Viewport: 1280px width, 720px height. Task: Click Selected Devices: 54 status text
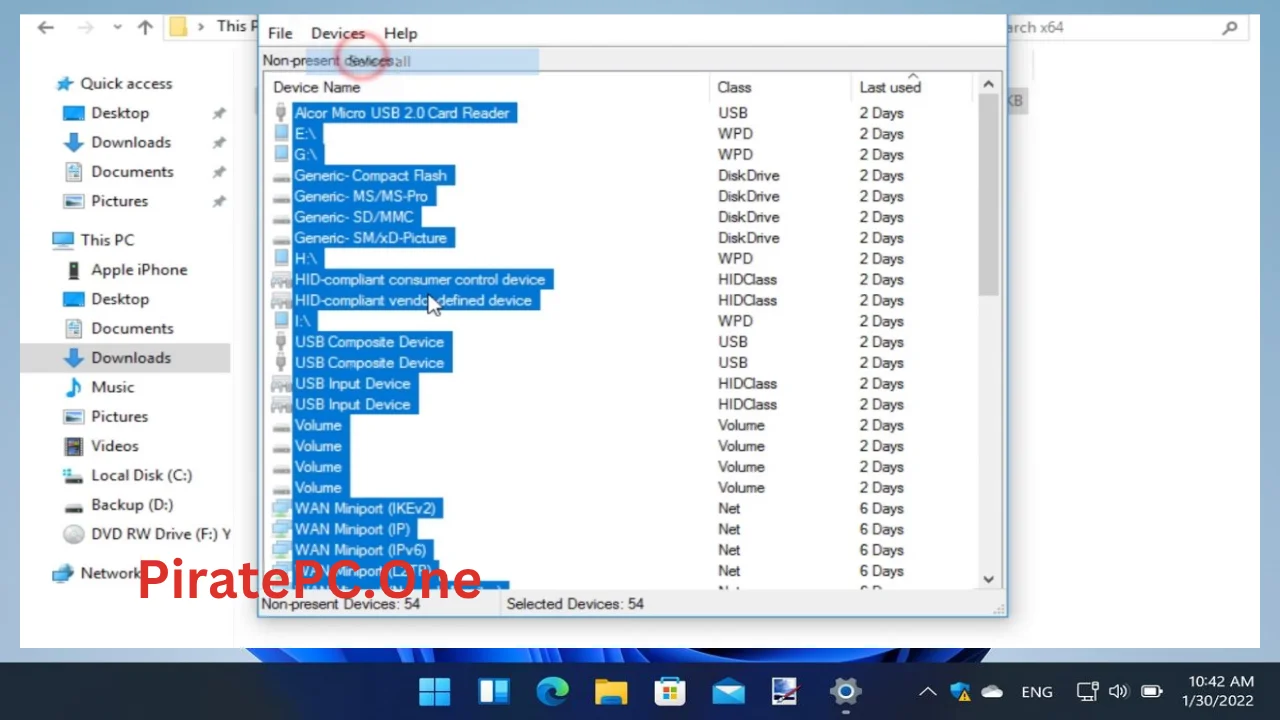[575, 604]
